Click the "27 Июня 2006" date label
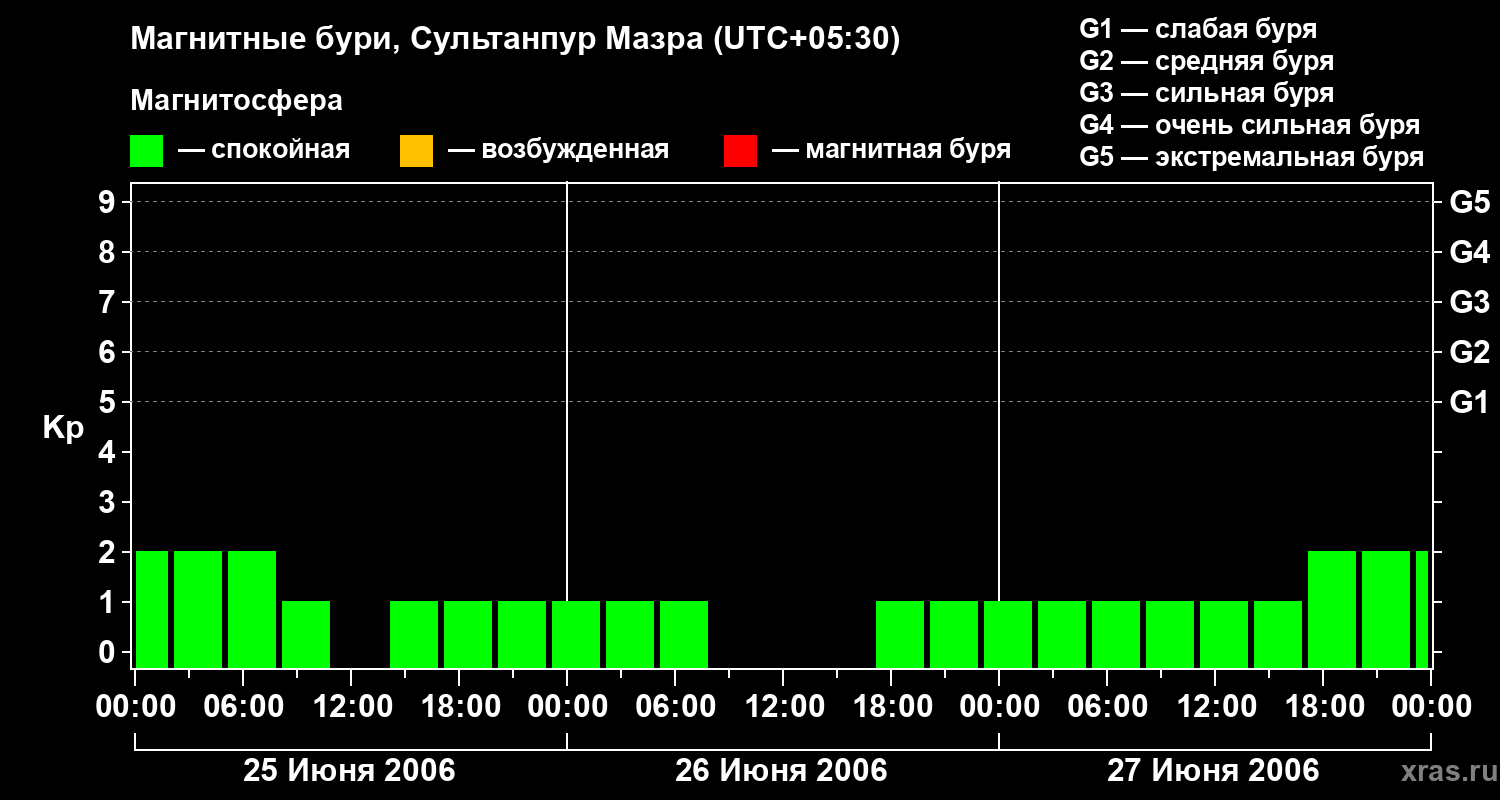The image size is (1500, 800). click(x=1214, y=771)
